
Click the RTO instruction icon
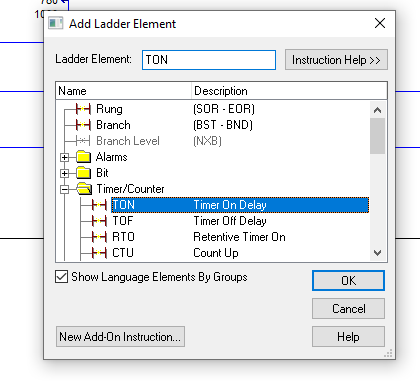pyautogui.click(x=99, y=237)
